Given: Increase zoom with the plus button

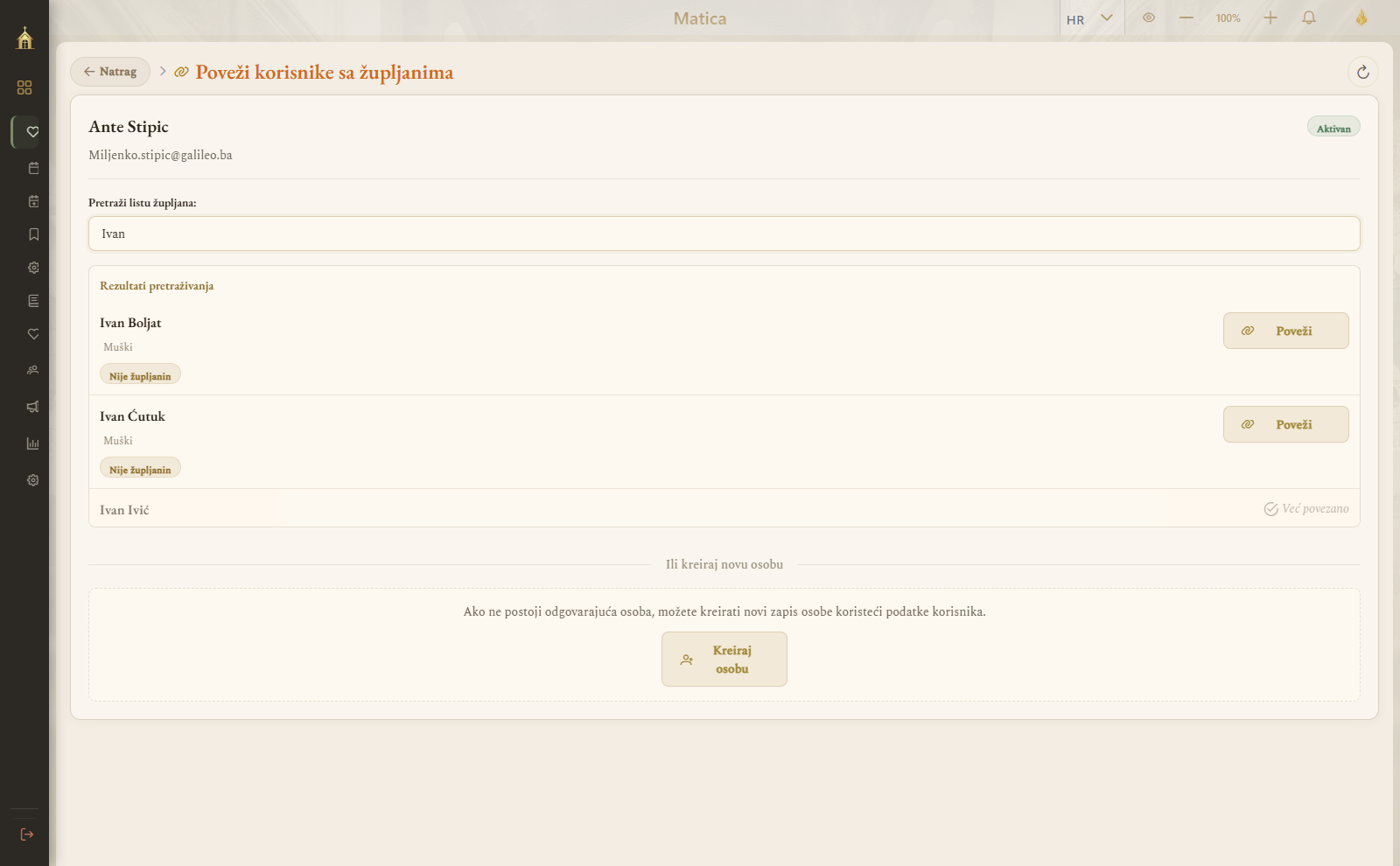Looking at the screenshot, I should 1270,17.
